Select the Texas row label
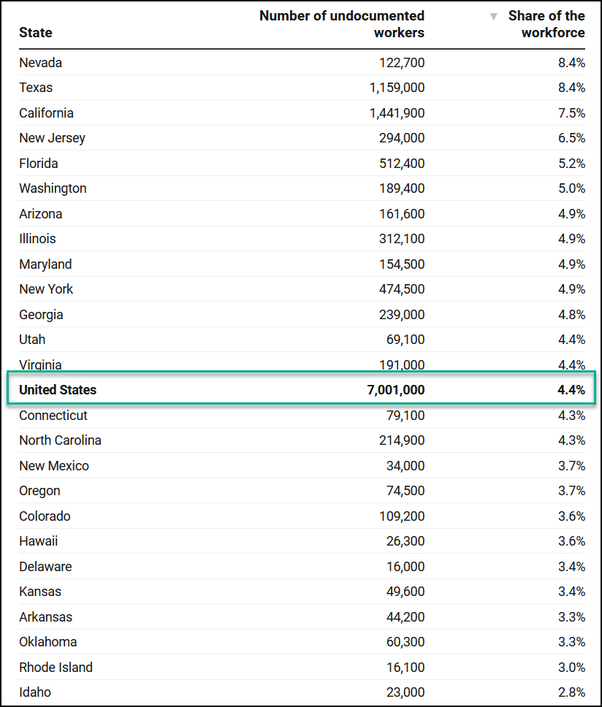Screen dimensions: 602x707 (x=36, y=88)
